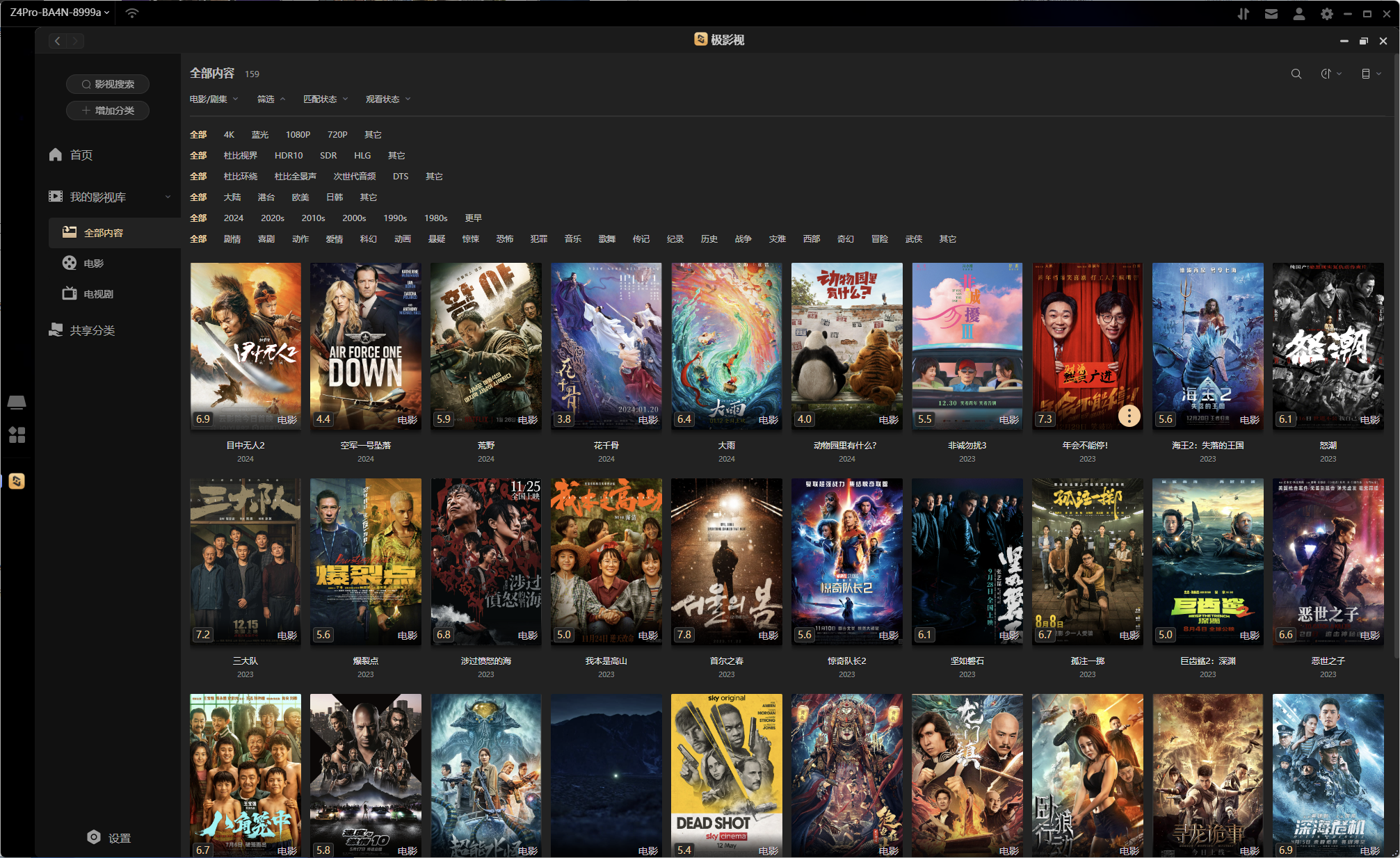The width and height of the screenshot is (1400, 858).
Task: Open 电视剧 in the sidebar
Action: tap(98, 294)
